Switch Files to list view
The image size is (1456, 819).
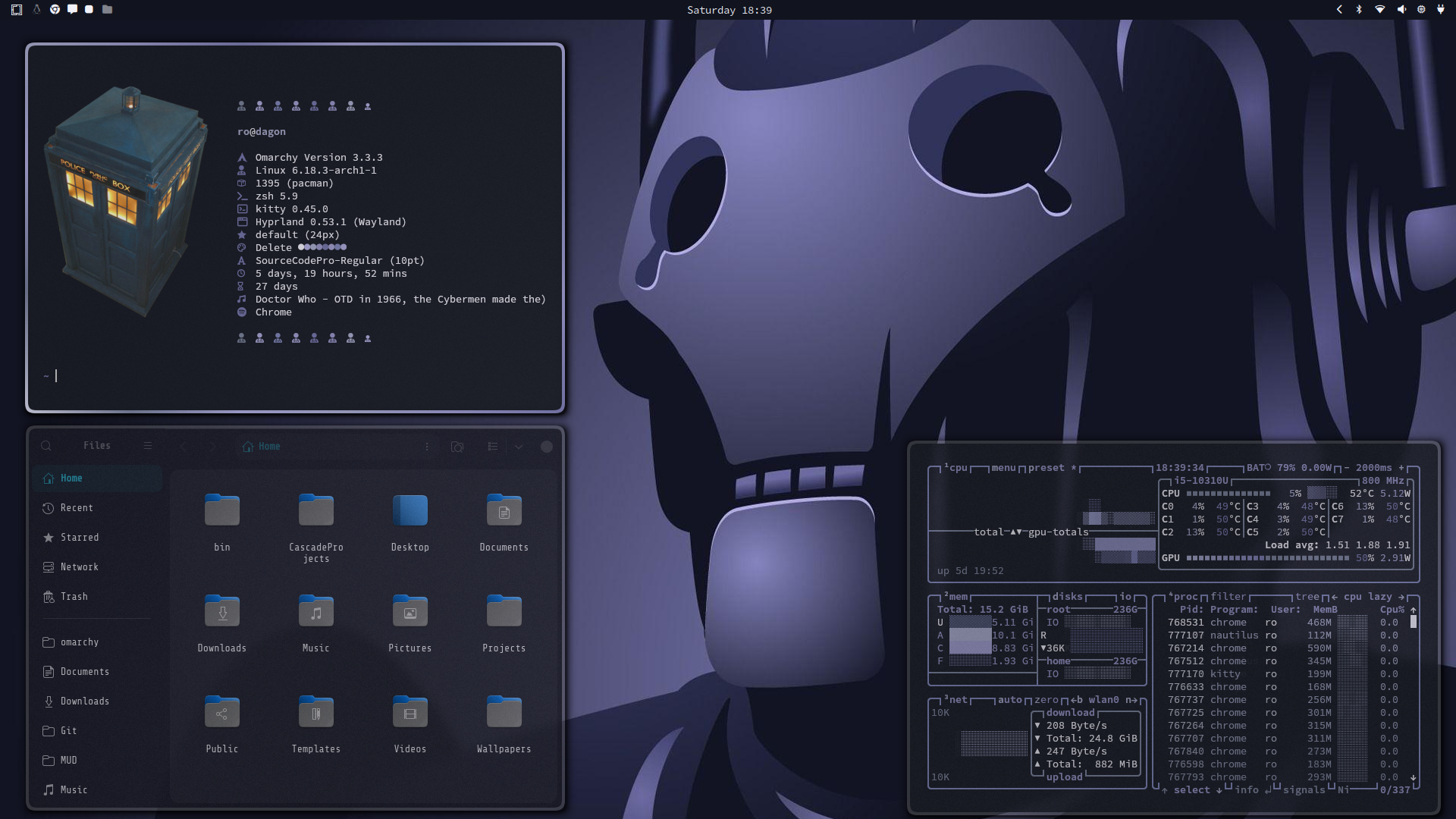pyautogui.click(x=493, y=447)
